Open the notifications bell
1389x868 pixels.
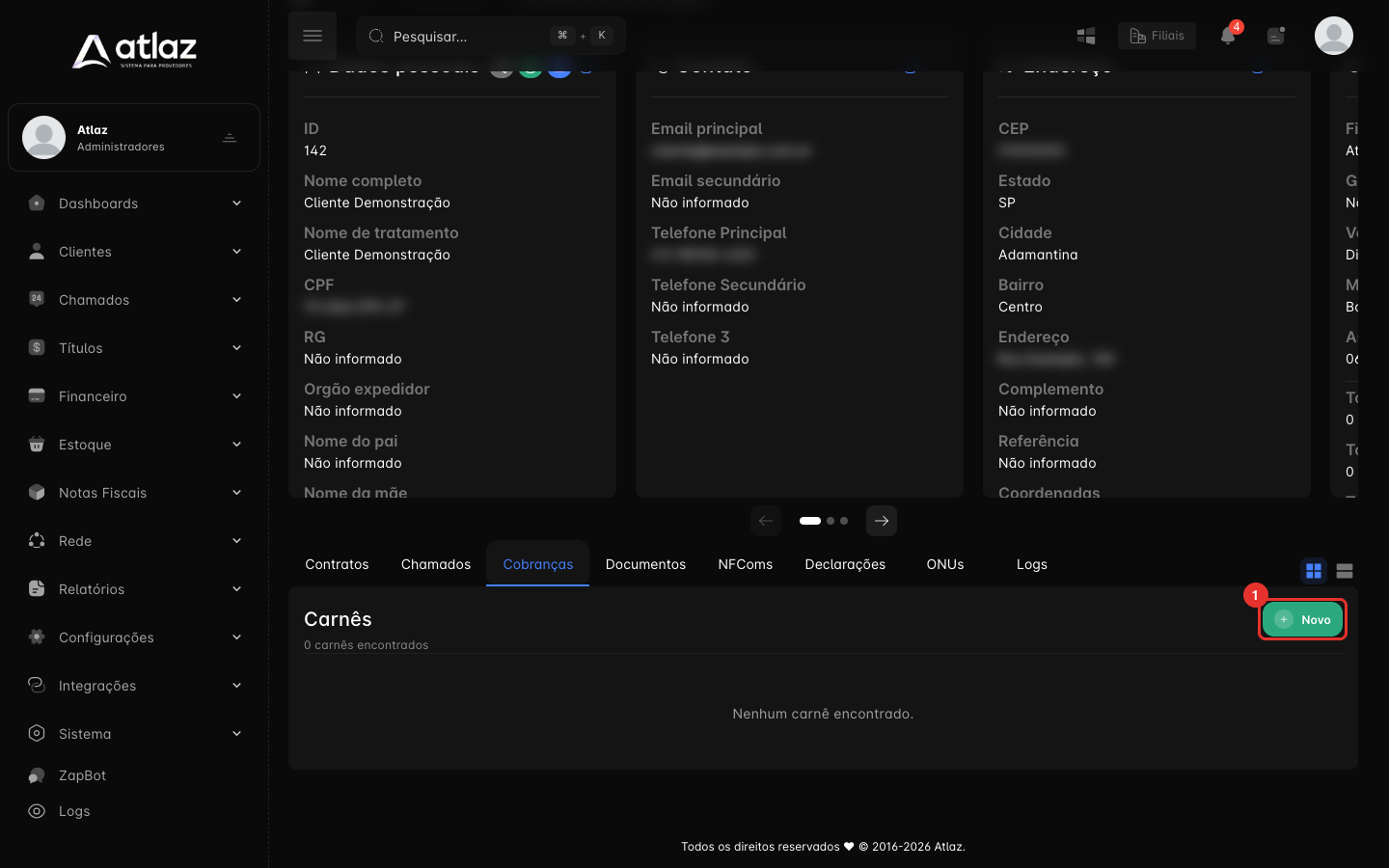tap(1227, 36)
